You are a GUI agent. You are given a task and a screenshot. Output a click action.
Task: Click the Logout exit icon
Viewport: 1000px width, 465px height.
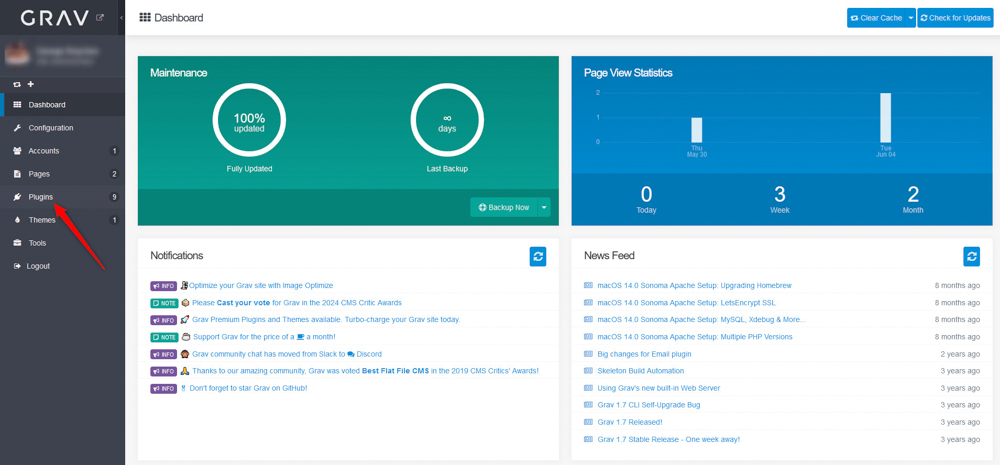point(17,266)
